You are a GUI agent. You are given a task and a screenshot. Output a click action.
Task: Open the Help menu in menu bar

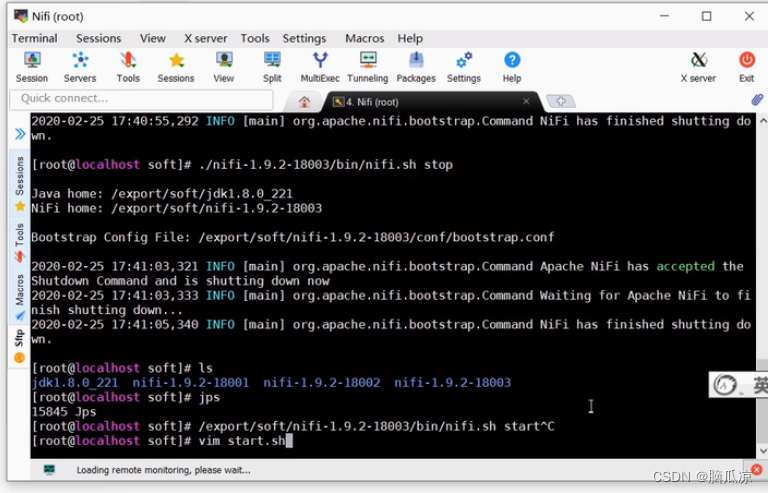point(410,38)
